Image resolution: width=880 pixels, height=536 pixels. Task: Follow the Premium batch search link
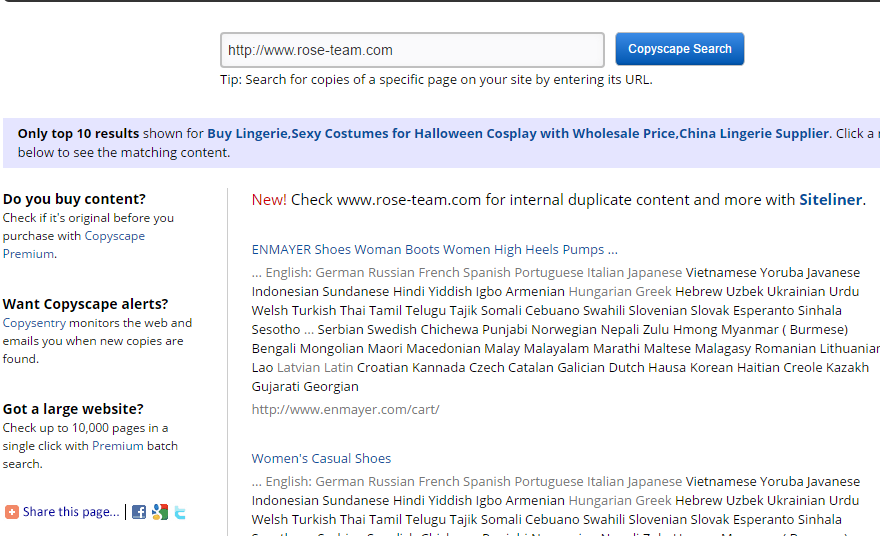point(117,446)
